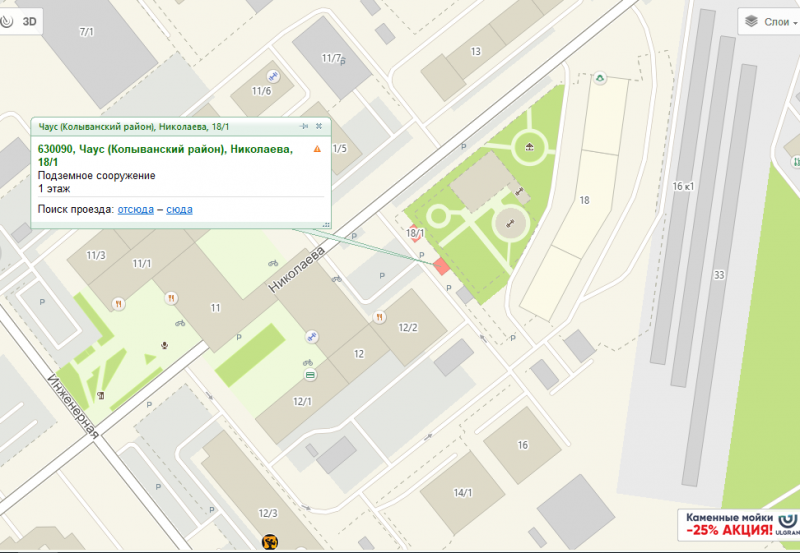The height and width of the screenshot is (553, 800).
Task: Click the green tree icon above building 18
Action: tap(601, 77)
